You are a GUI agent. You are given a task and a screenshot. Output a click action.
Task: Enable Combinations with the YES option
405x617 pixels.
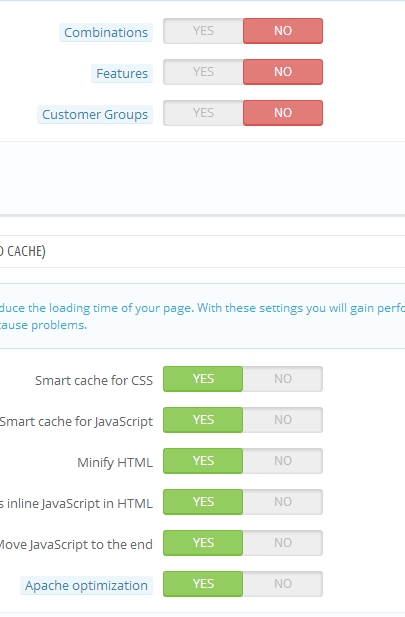pos(203,31)
